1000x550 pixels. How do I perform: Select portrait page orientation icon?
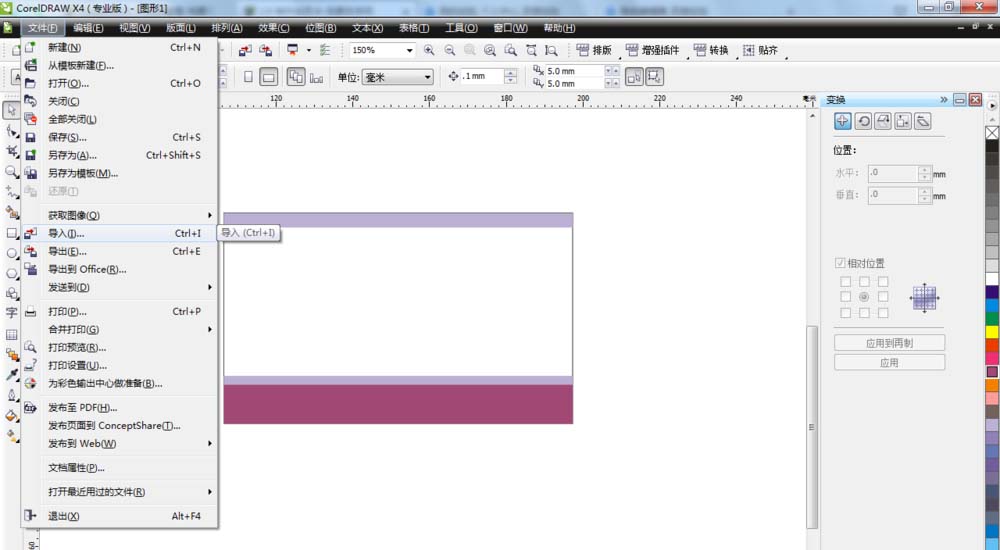[248, 77]
